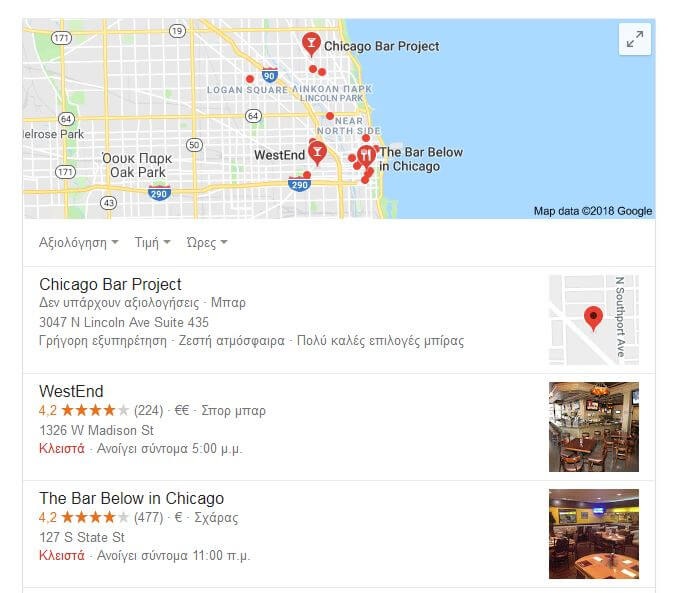Click the WestEnd cocktail map pin
The height and width of the screenshot is (593, 683).
point(317,153)
